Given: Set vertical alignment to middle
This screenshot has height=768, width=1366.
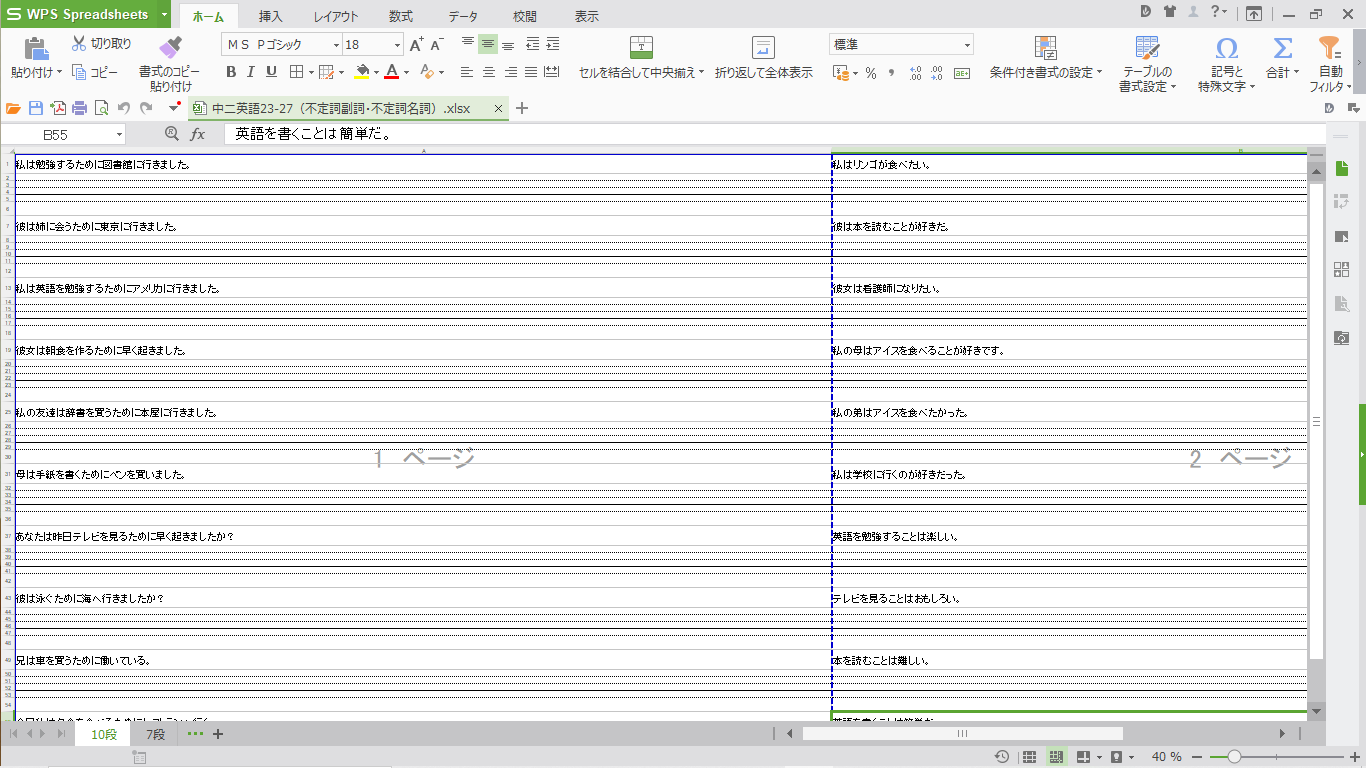Looking at the screenshot, I should 488,44.
